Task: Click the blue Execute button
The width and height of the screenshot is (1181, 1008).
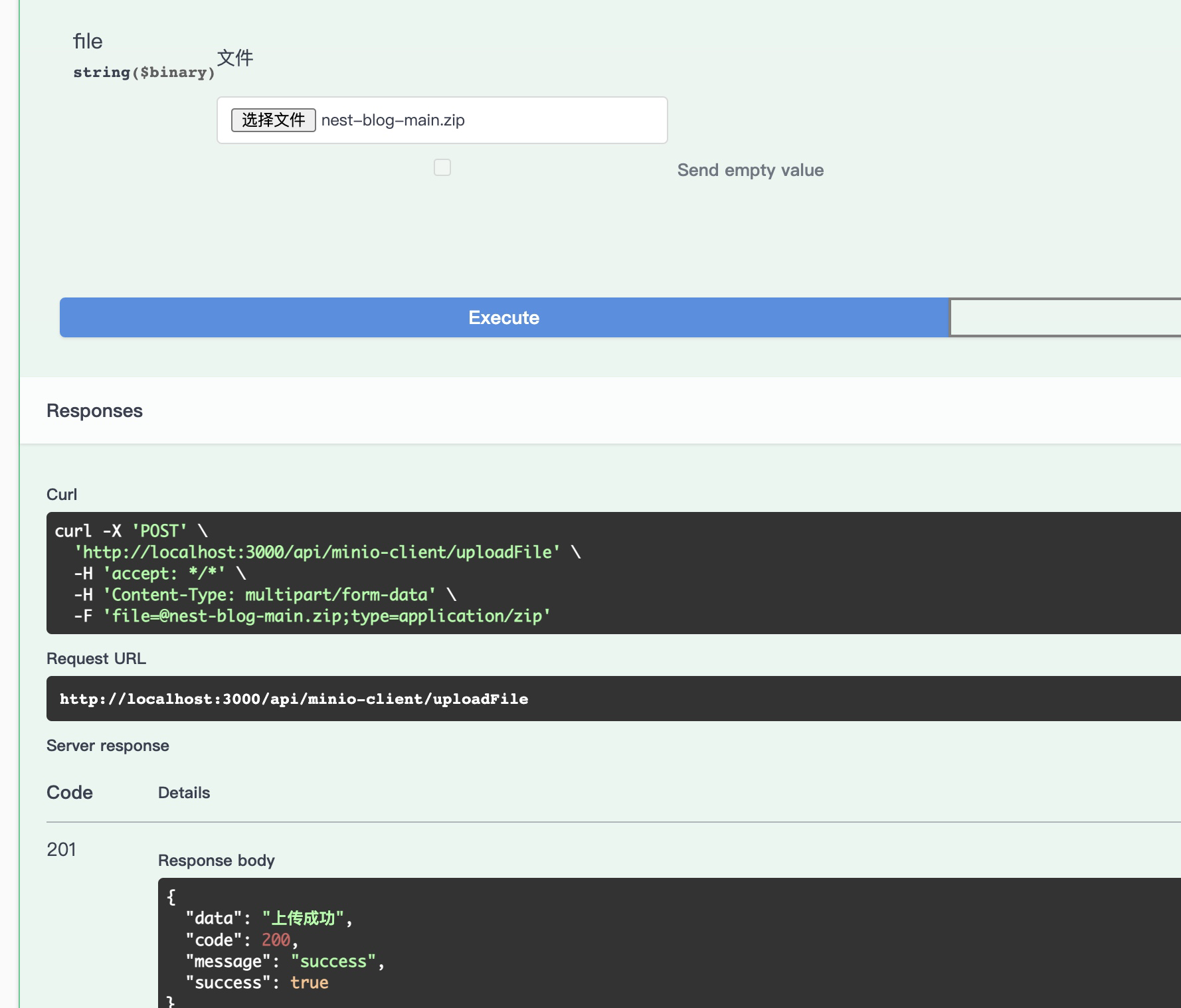Action: (x=504, y=317)
